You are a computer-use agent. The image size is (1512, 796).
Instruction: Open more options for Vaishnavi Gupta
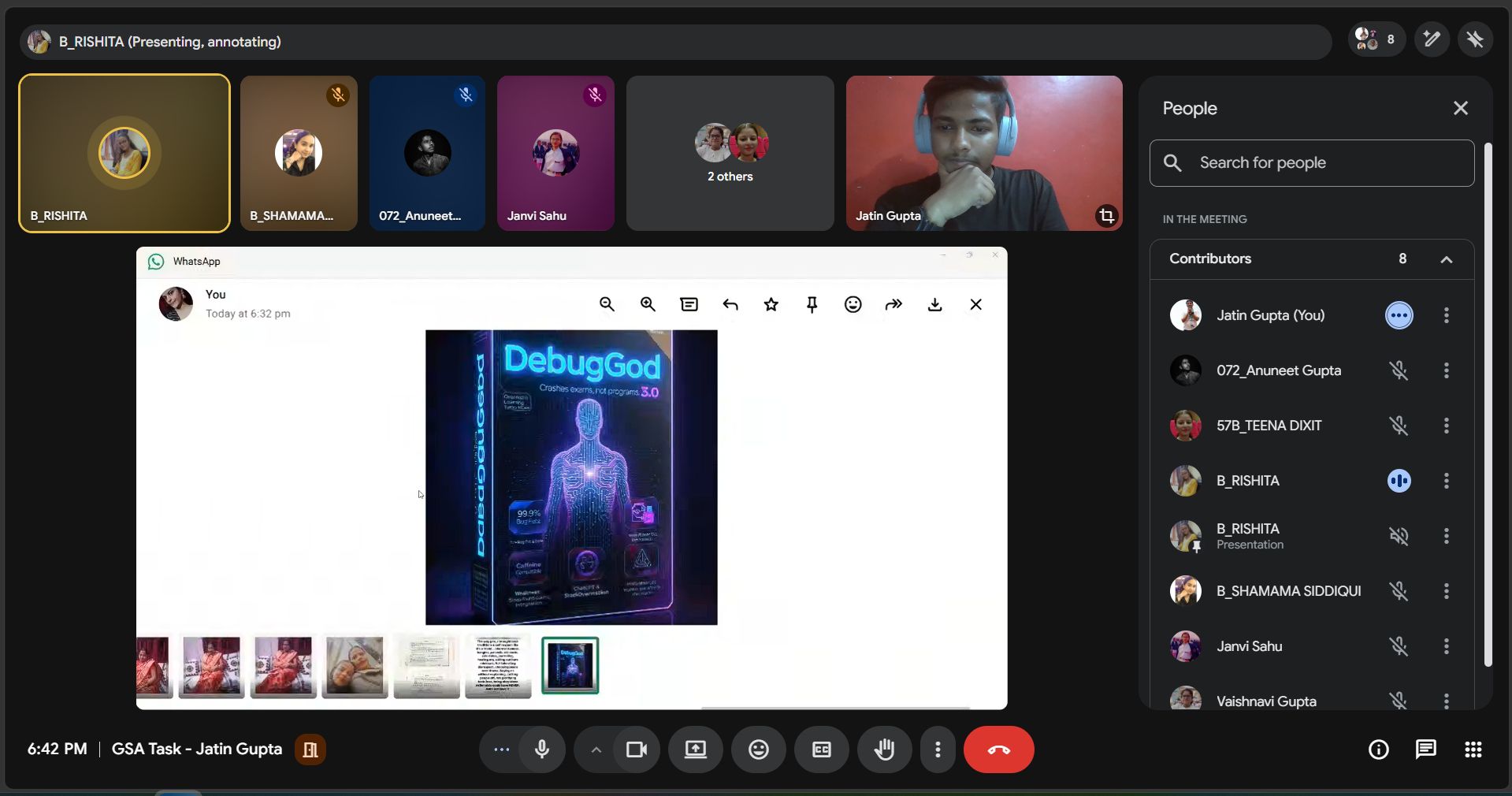pos(1447,701)
